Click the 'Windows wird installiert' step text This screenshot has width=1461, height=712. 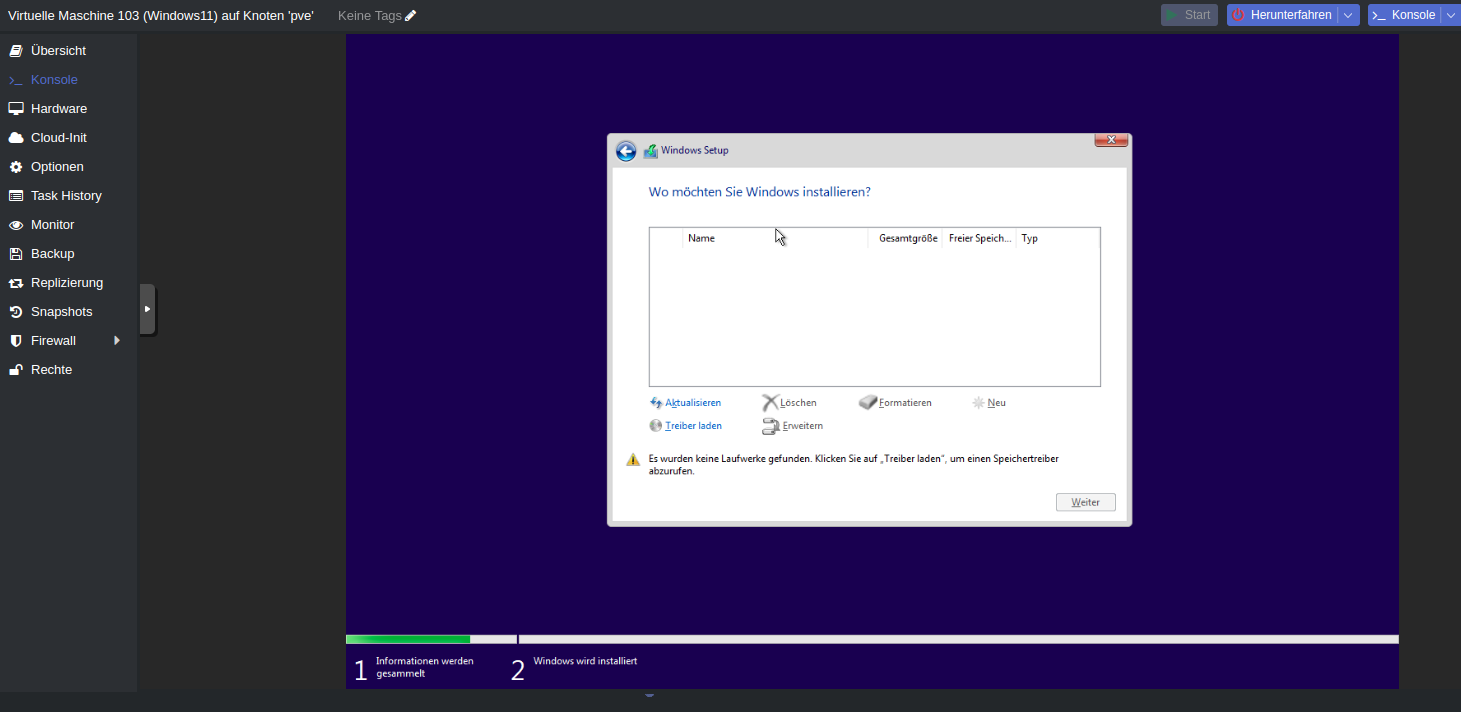click(585, 661)
